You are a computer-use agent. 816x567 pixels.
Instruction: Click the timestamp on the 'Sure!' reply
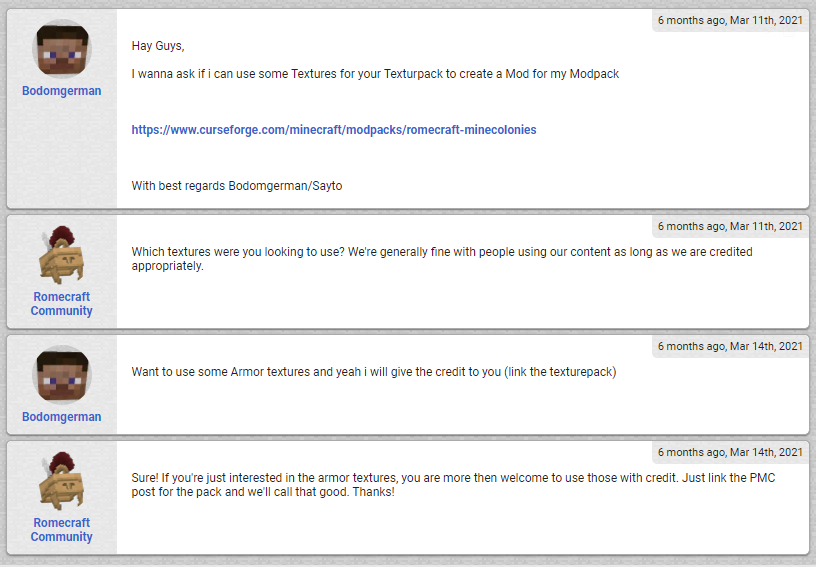(x=730, y=452)
